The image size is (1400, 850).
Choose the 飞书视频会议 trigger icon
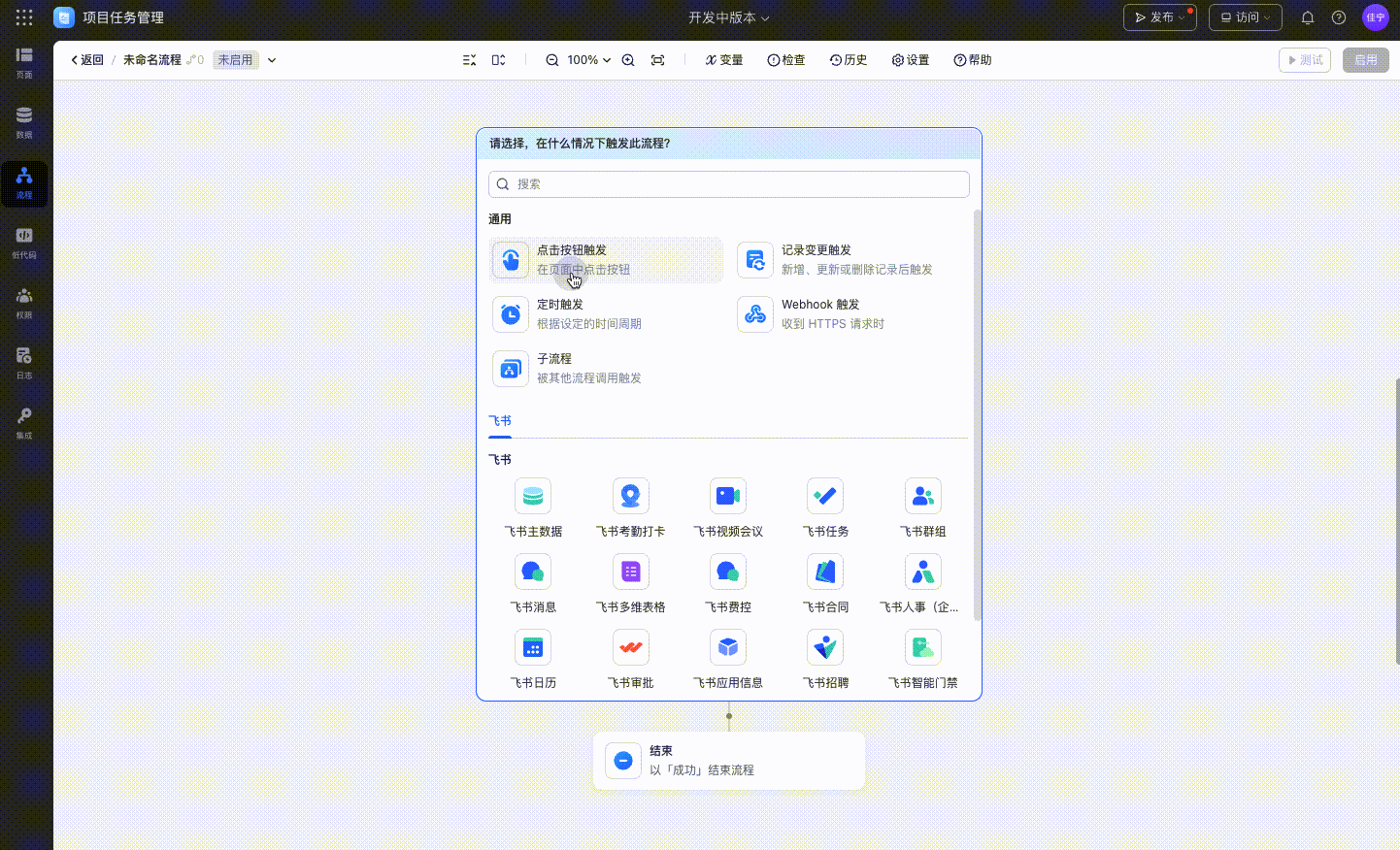tap(728, 496)
